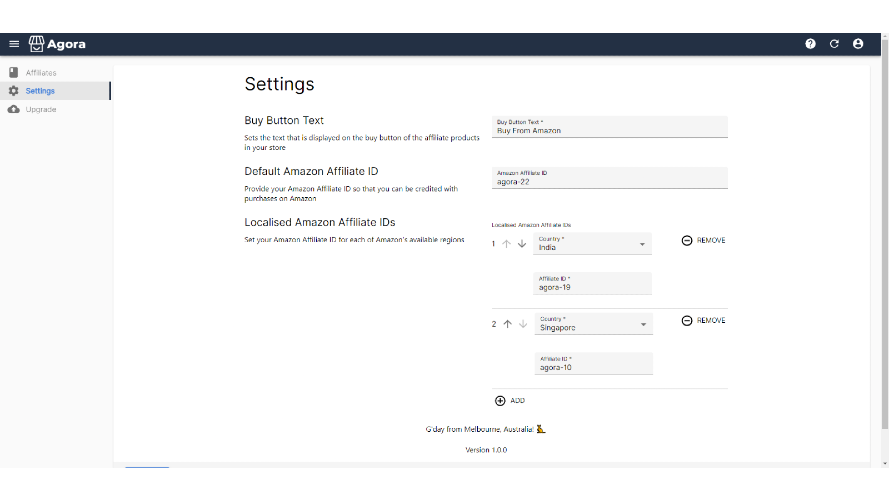Expand the Singapore country dropdown
Image resolution: width=889 pixels, height=500 pixels.
[642, 325]
